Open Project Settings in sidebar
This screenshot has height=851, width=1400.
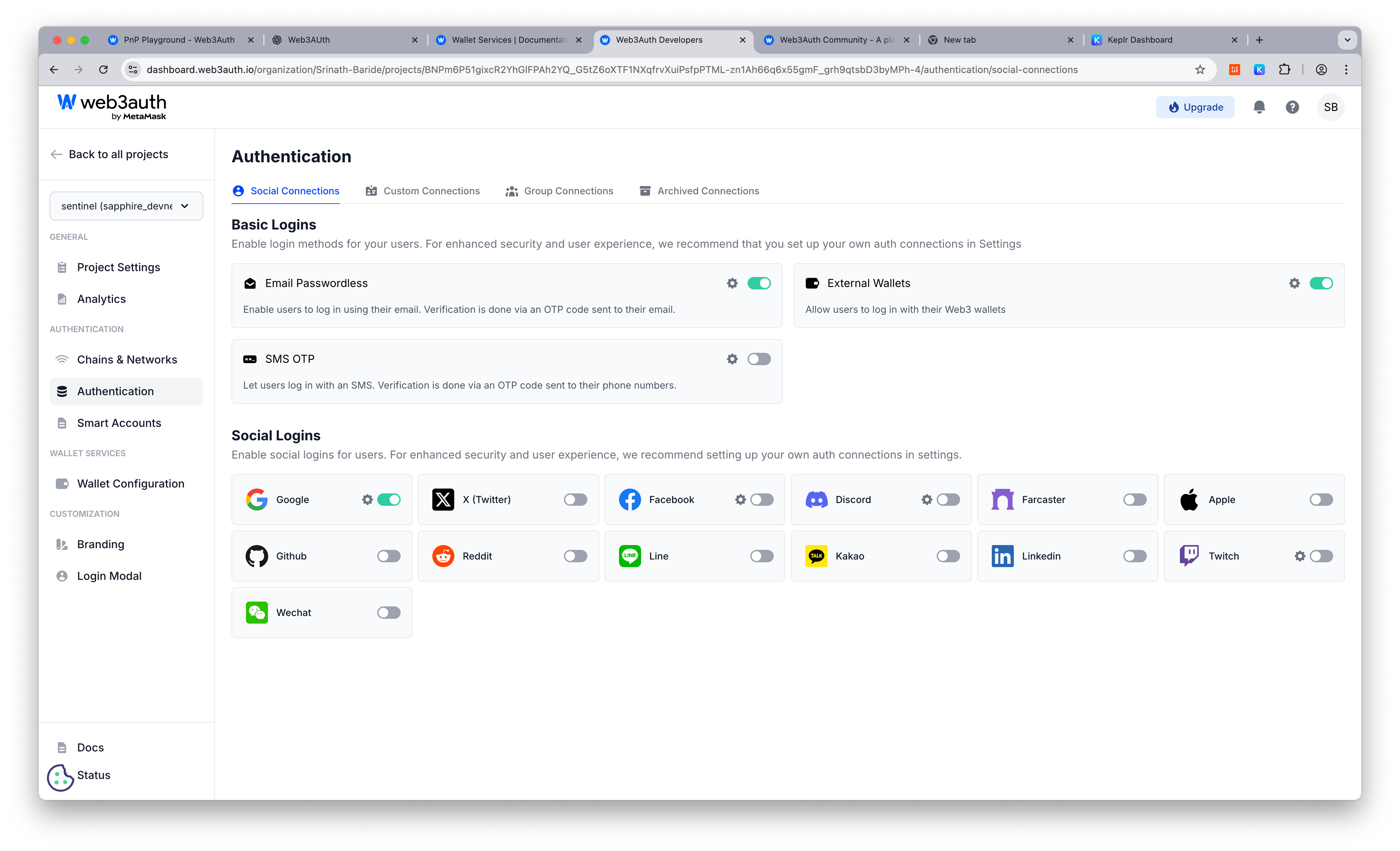[126, 267]
